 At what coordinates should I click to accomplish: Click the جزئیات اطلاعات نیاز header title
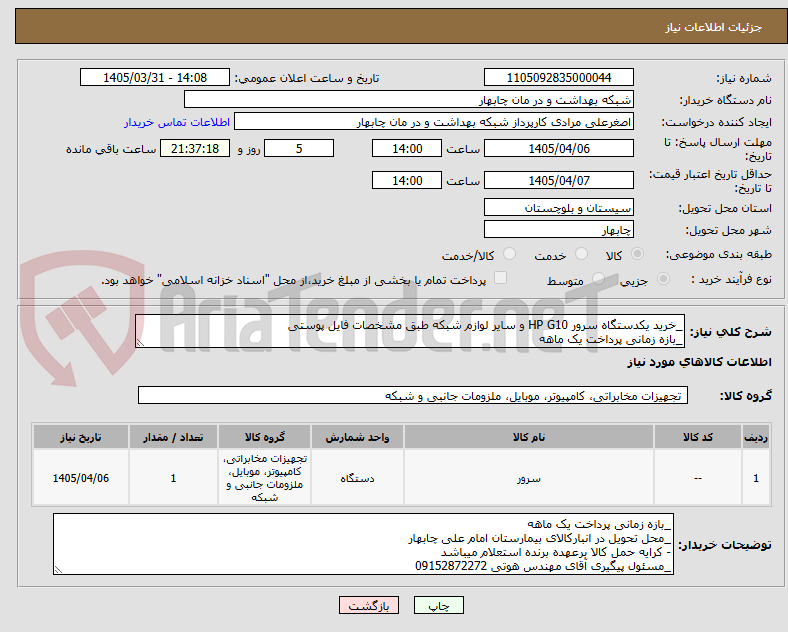coord(714,27)
